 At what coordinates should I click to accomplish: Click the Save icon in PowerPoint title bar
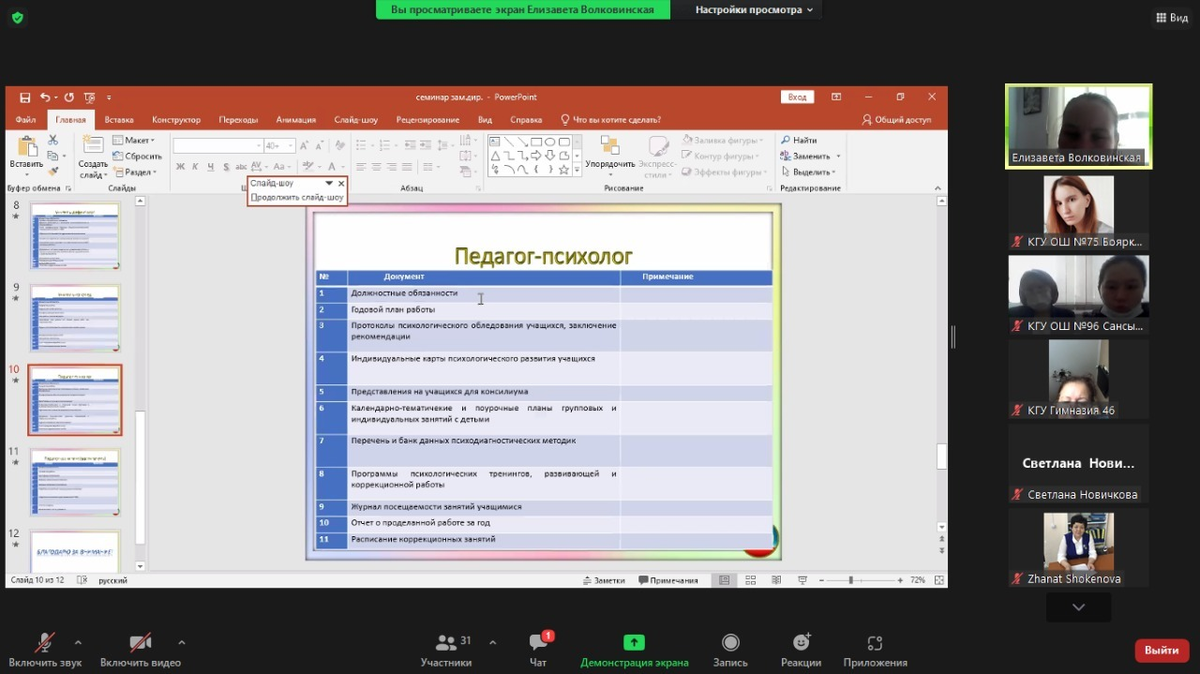[x=25, y=98]
